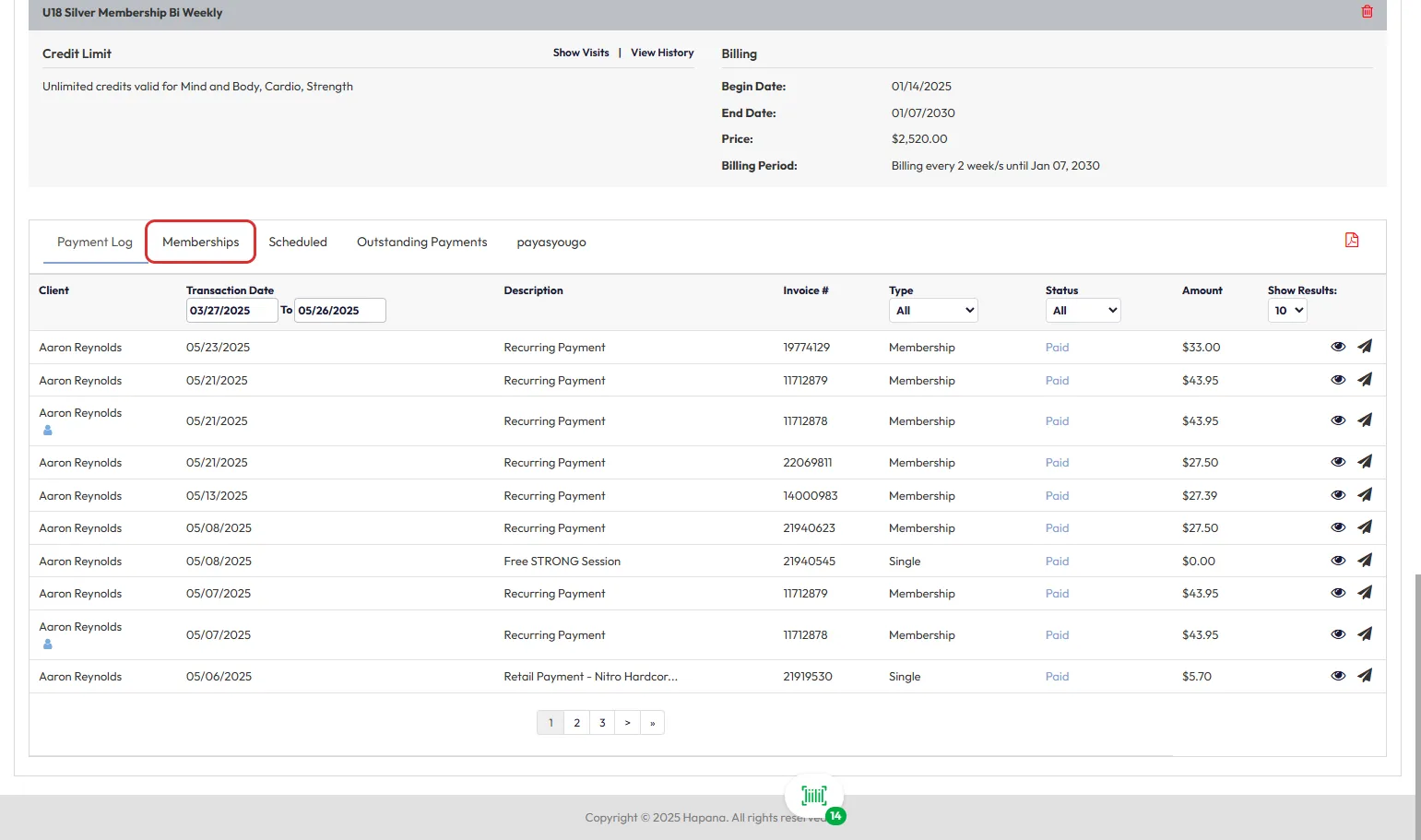Viewport: 1421px width, 840px height.
Task: Open the Outstanding Payments tab
Action: 421,243
